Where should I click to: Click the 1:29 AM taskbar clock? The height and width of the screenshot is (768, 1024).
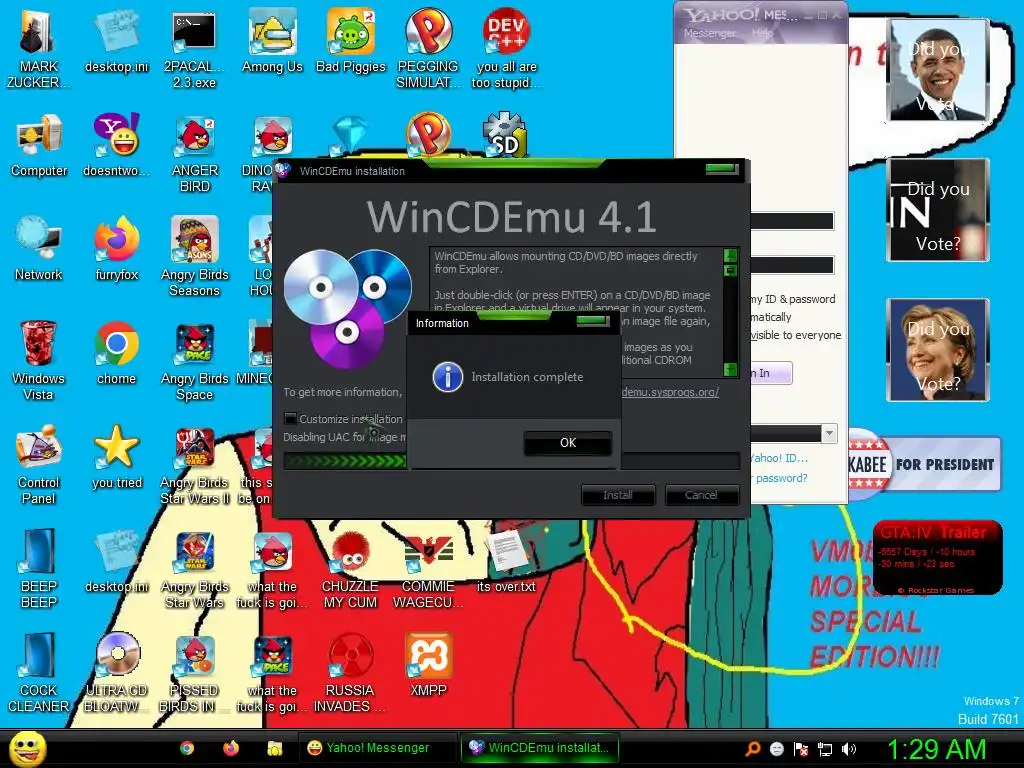(x=936, y=749)
